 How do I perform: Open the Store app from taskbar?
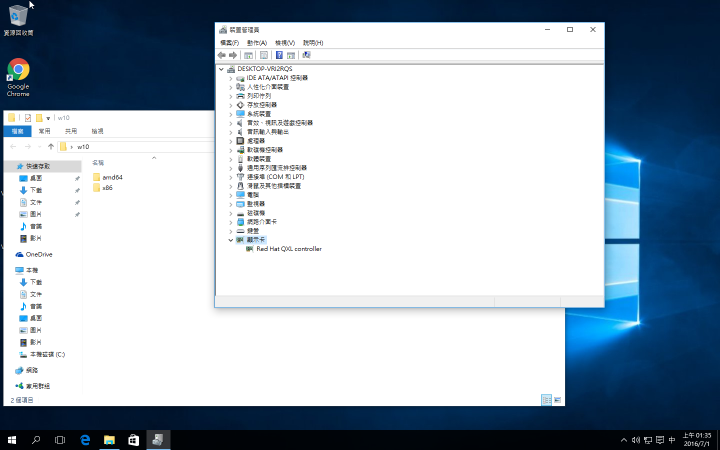tap(133, 440)
